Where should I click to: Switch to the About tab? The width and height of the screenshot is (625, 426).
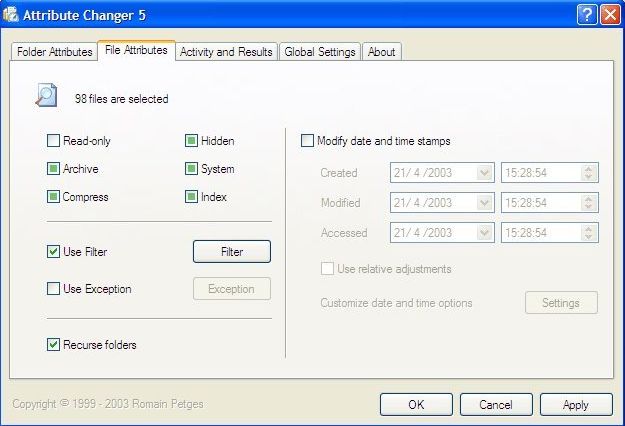[x=381, y=52]
